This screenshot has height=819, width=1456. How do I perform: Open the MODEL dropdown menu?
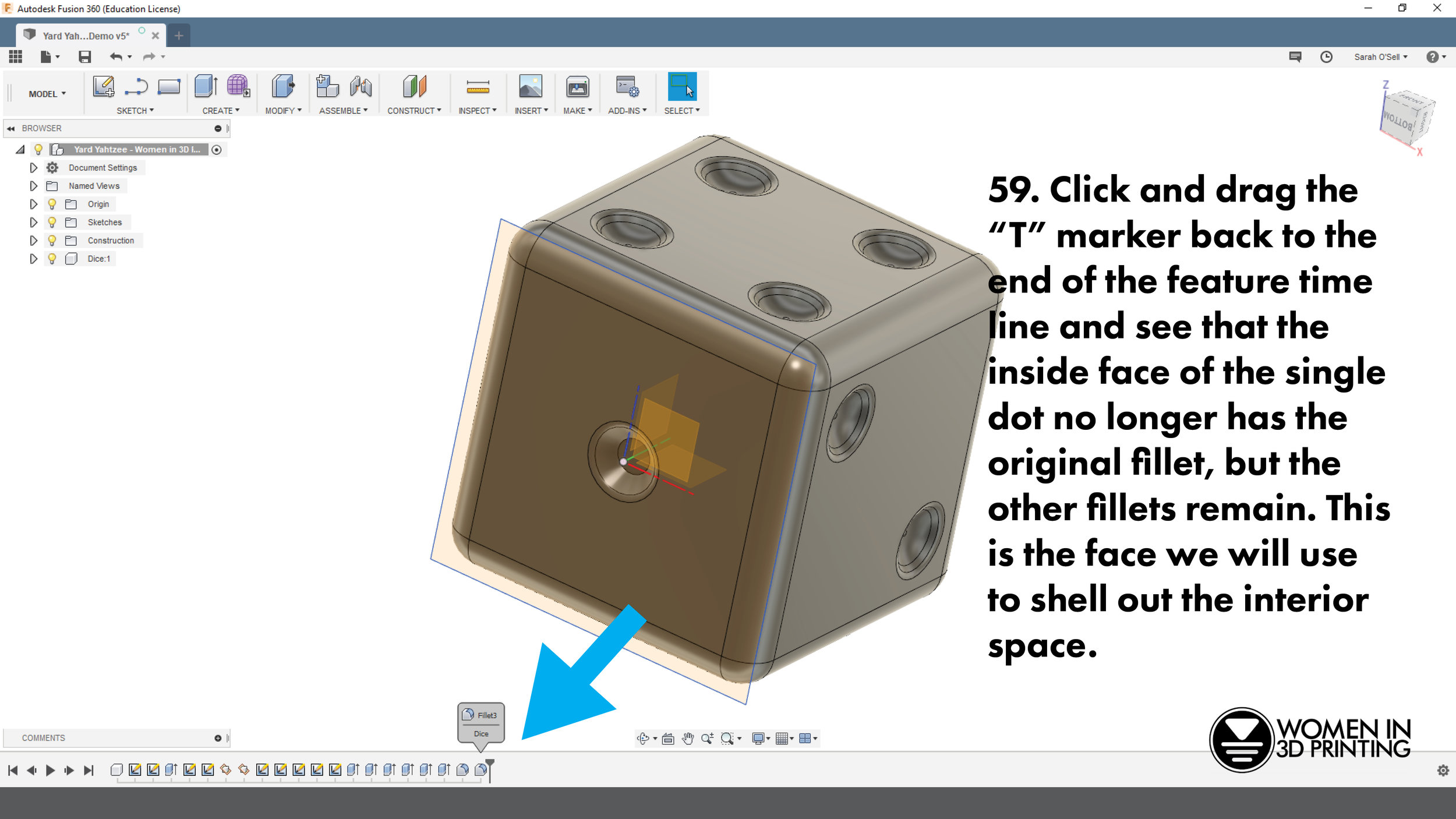pyautogui.click(x=45, y=94)
